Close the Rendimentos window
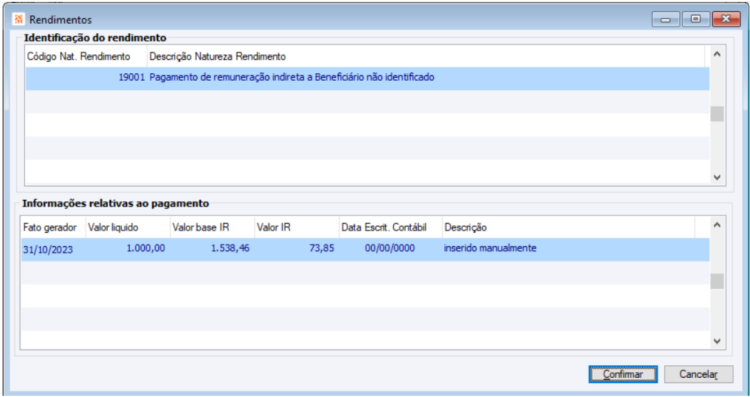This screenshot has height=397, width=750. (726, 19)
